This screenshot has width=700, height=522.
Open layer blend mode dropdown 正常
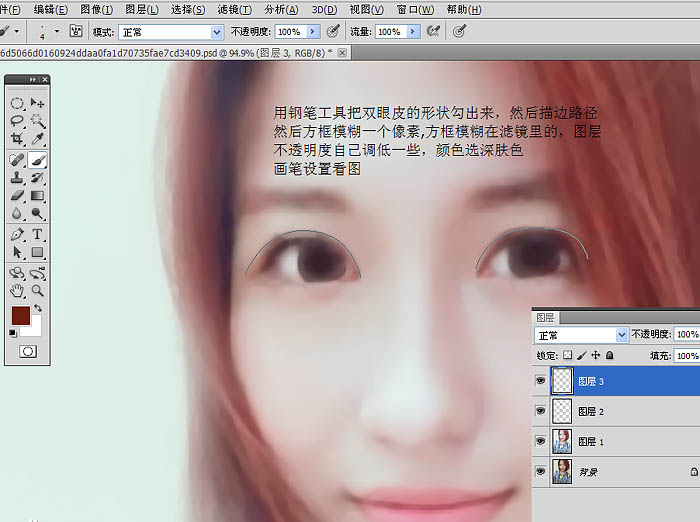tap(622, 334)
